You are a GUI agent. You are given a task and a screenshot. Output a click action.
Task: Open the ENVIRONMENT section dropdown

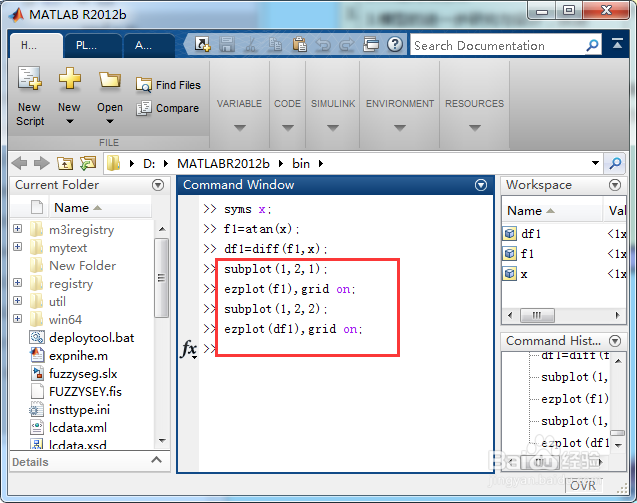[400, 128]
